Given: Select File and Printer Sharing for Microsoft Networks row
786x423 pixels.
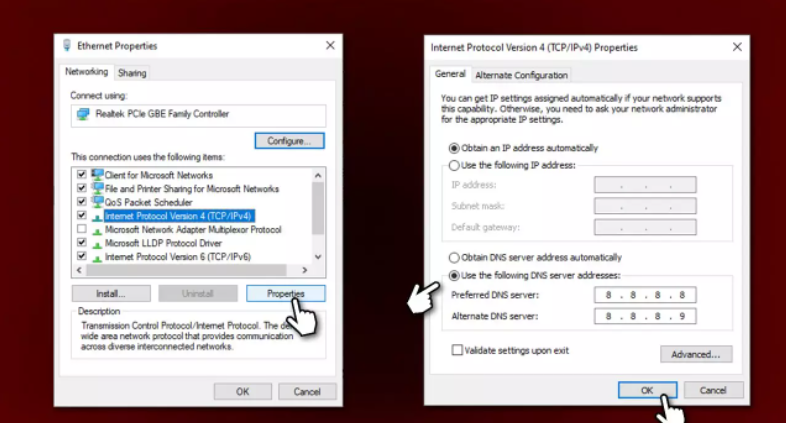Looking at the screenshot, I should coord(191,189).
